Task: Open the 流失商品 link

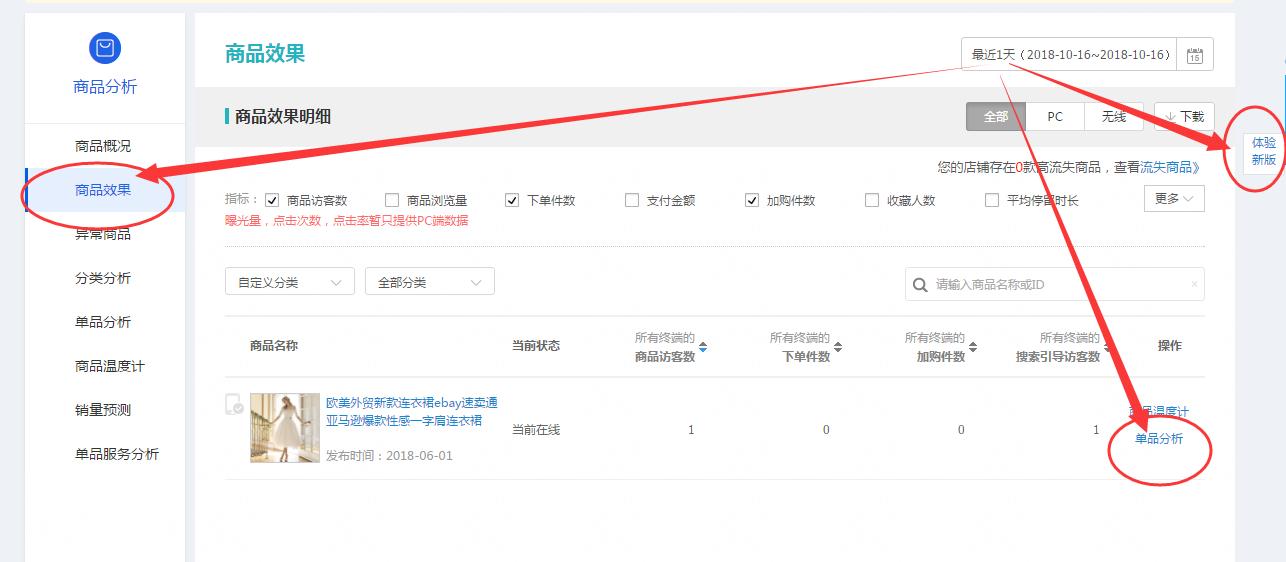Action: (1170, 167)
